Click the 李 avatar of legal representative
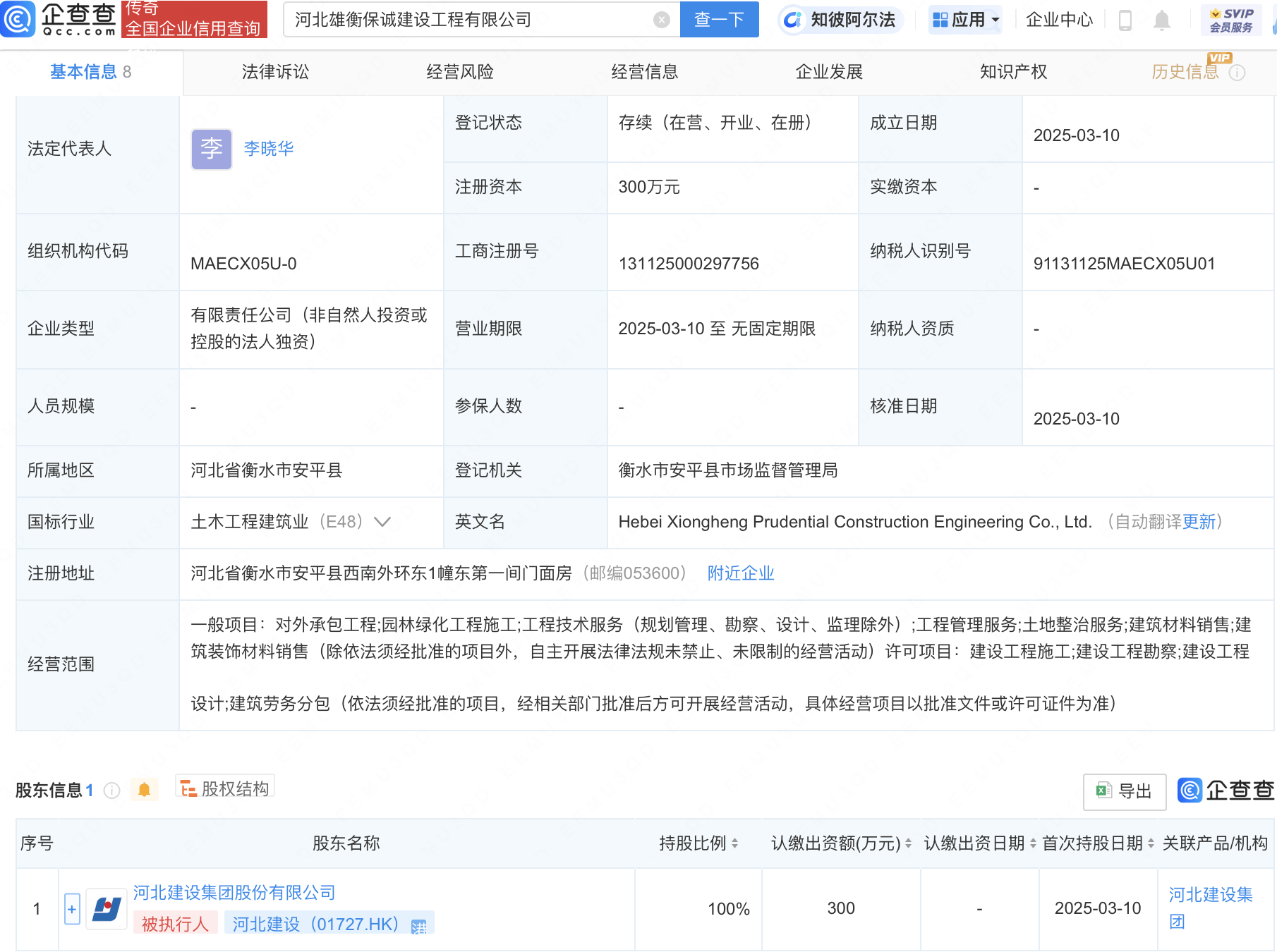The image size is (1277, 952). tap(212, 149)
